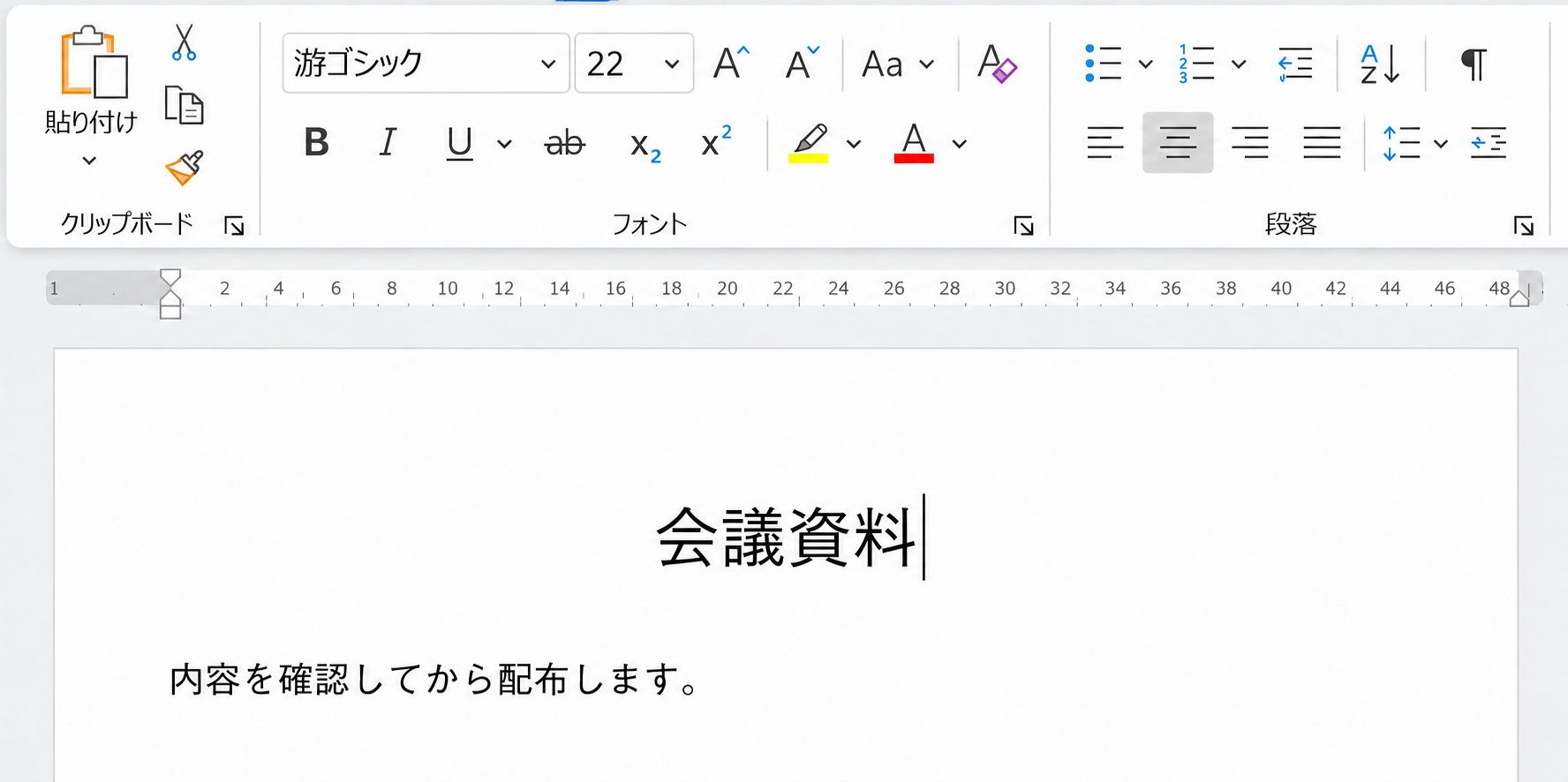Click the line spacing button
Image resolution: width=1568 pixels, height=782 pixels.
[x=1402, y=143]
